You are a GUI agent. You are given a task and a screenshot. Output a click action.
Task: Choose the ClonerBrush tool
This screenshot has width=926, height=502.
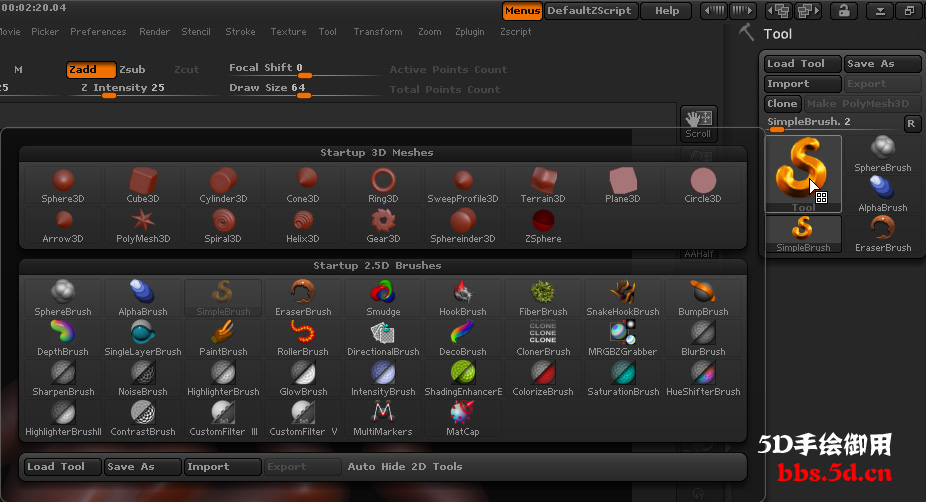543,338
